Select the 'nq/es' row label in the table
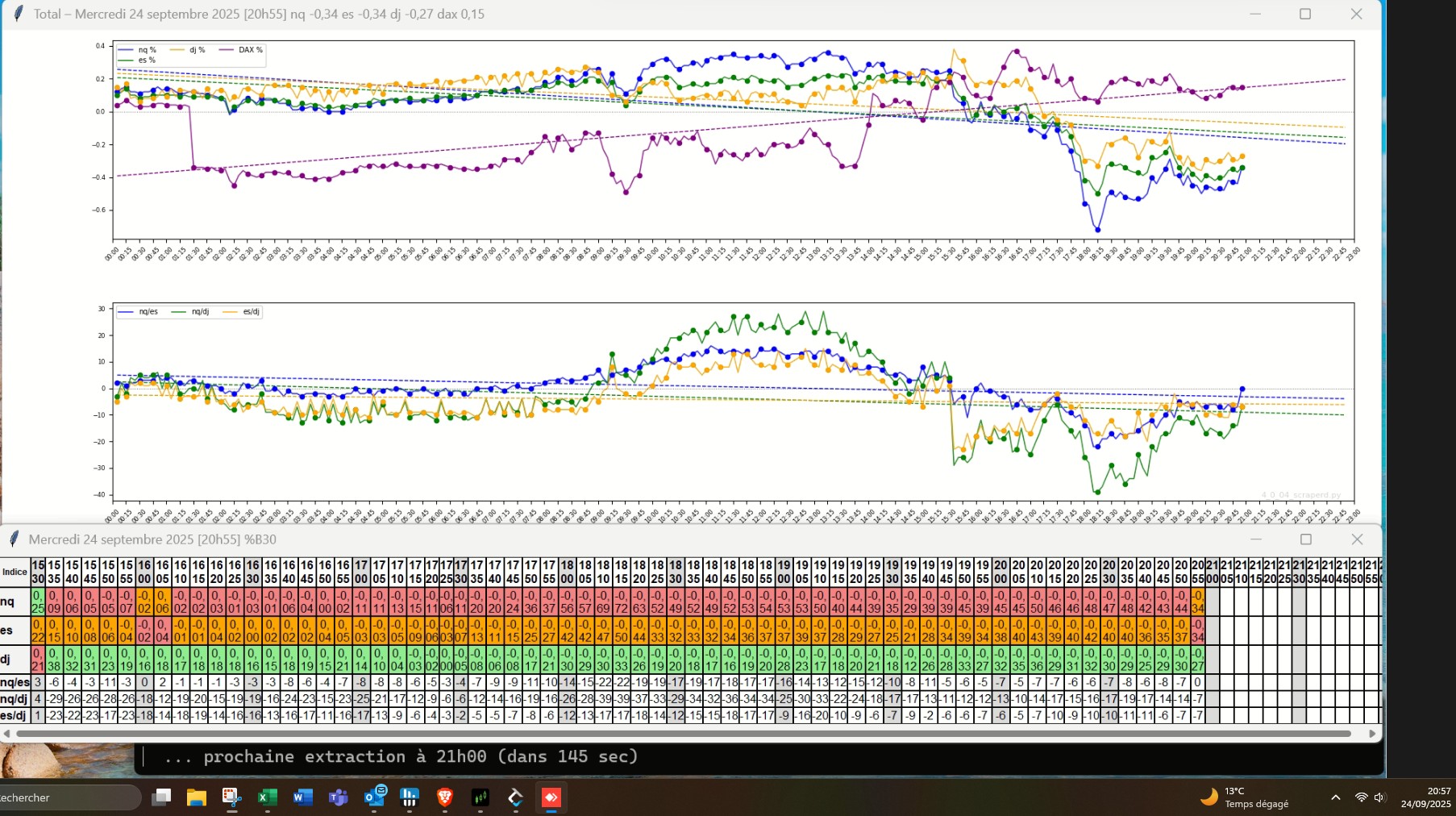The width and height of the screenshot is (1456, 816). (x=15, y=682)
